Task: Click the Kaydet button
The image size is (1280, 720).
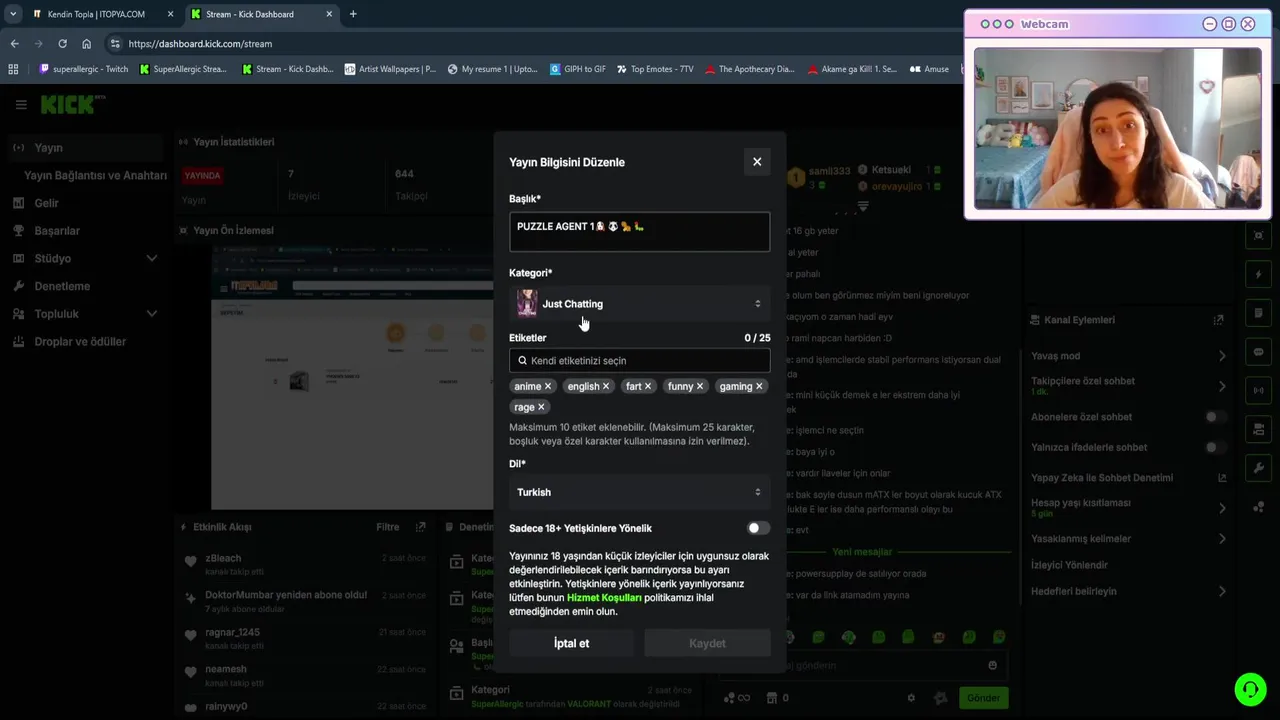Action: click(x=707, y=643)
